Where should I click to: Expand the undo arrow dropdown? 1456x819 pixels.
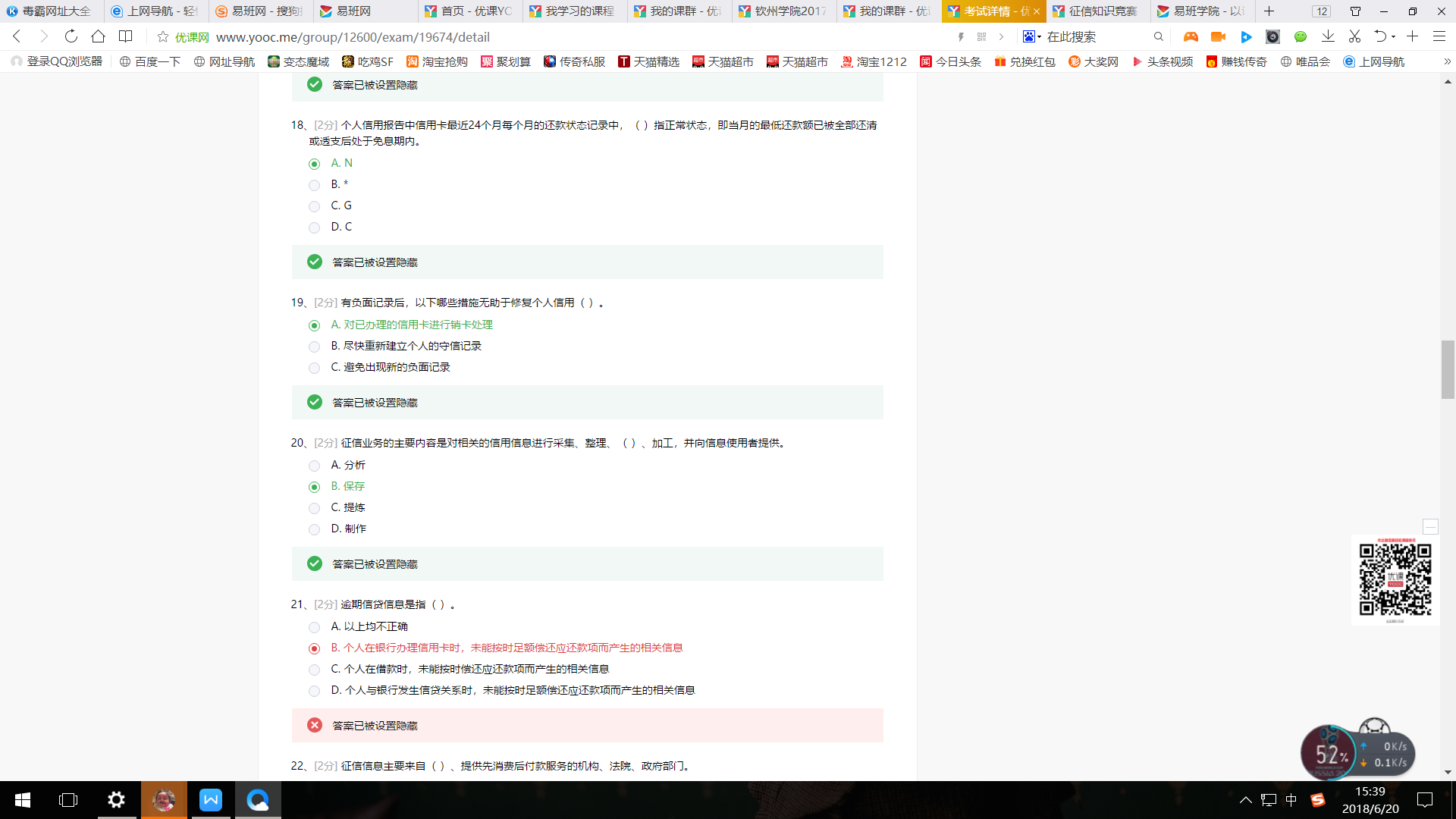pos(1394,36)
